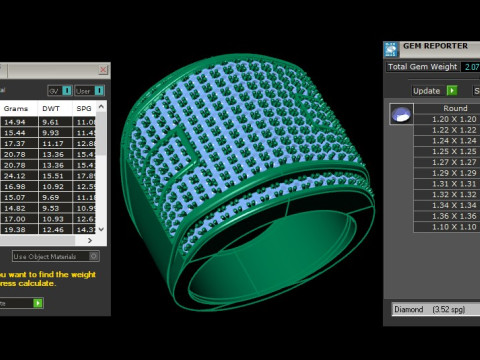Click the 15.51 DWT cell
Image resolution: width=480 pixels, height=360 pixels.
(55, 176)
